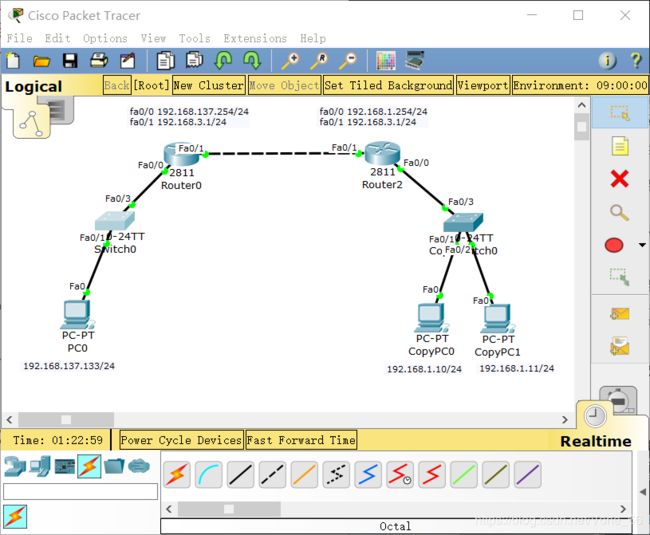Choose the Select tool in the right panel

[x=620, y=112]
